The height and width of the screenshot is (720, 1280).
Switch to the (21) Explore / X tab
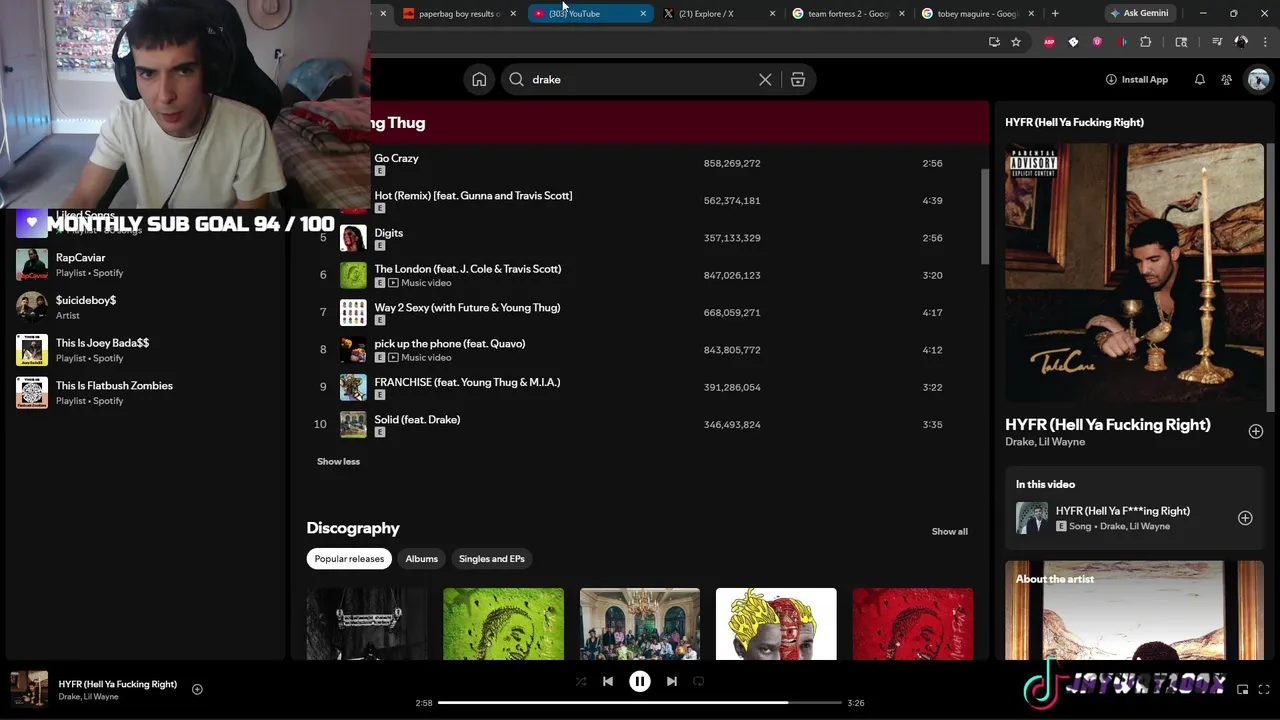pyautogui.click(x=720, y=14)
